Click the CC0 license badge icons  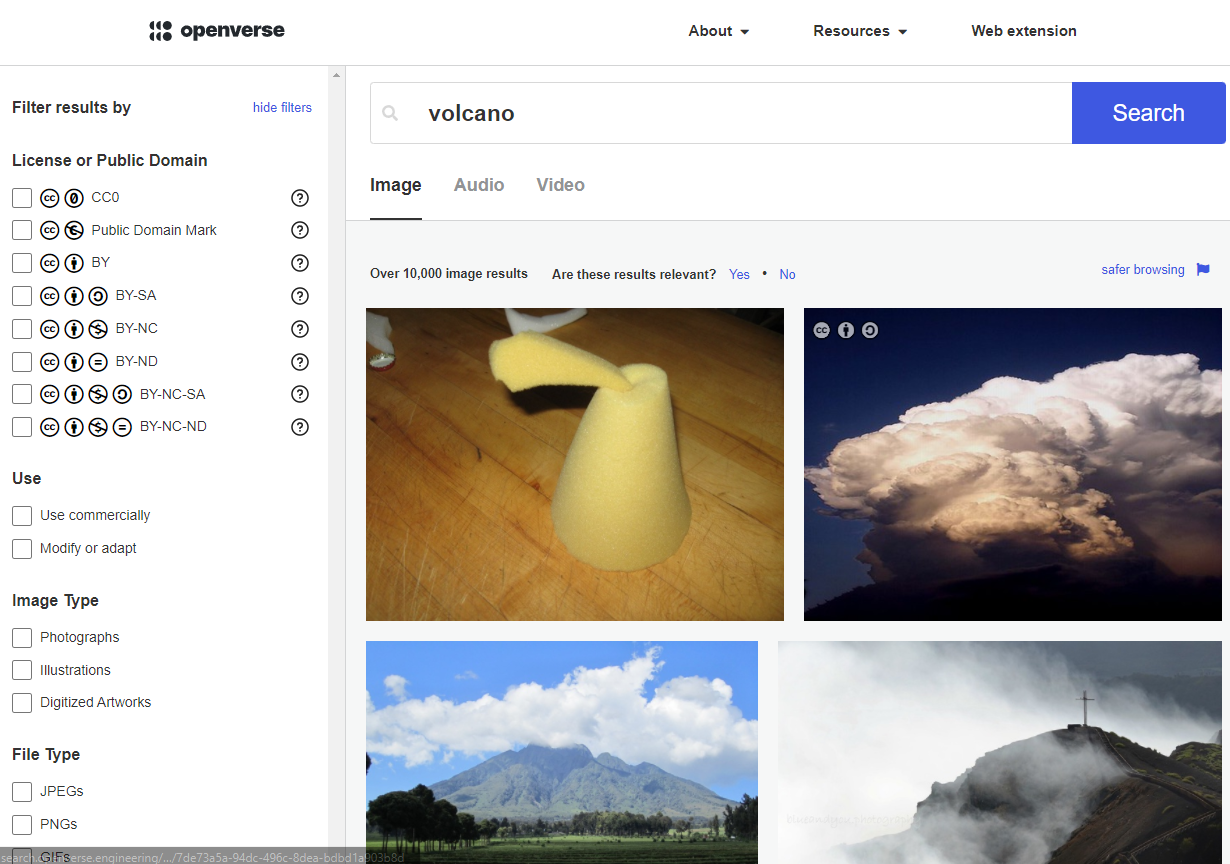[60, 198]
